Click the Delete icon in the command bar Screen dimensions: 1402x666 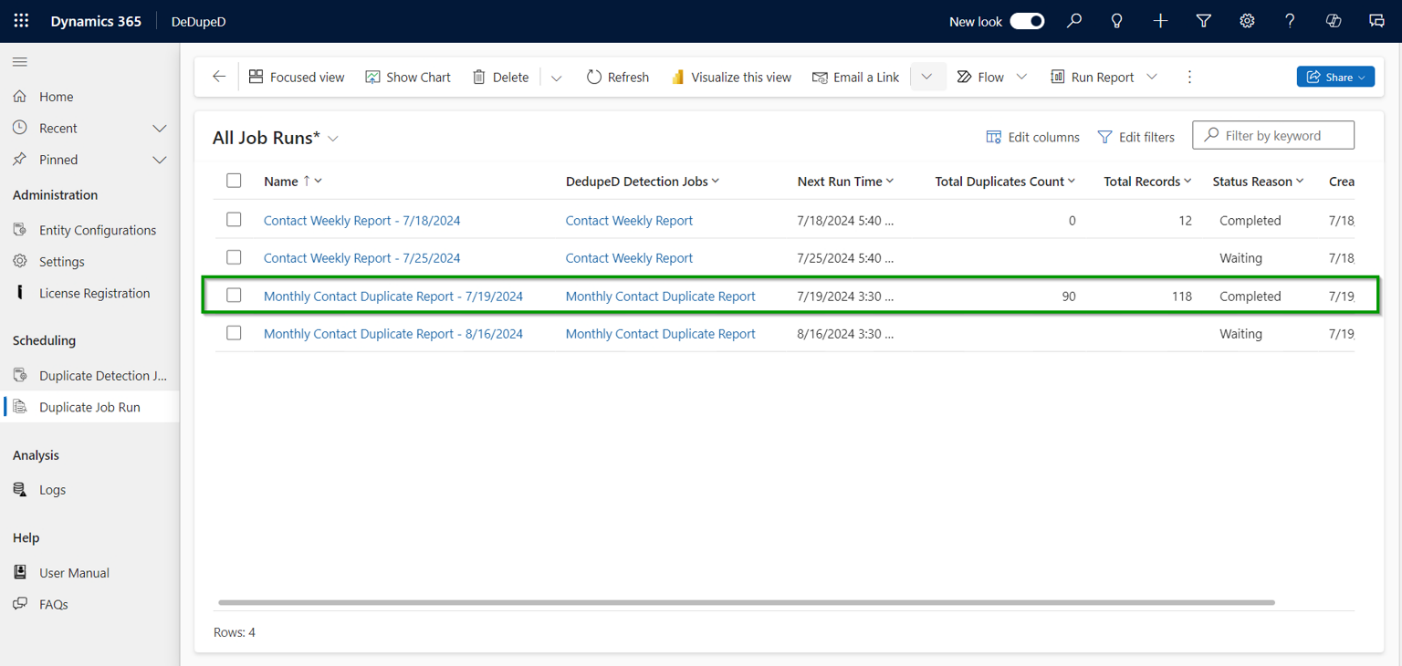[499, 76]
